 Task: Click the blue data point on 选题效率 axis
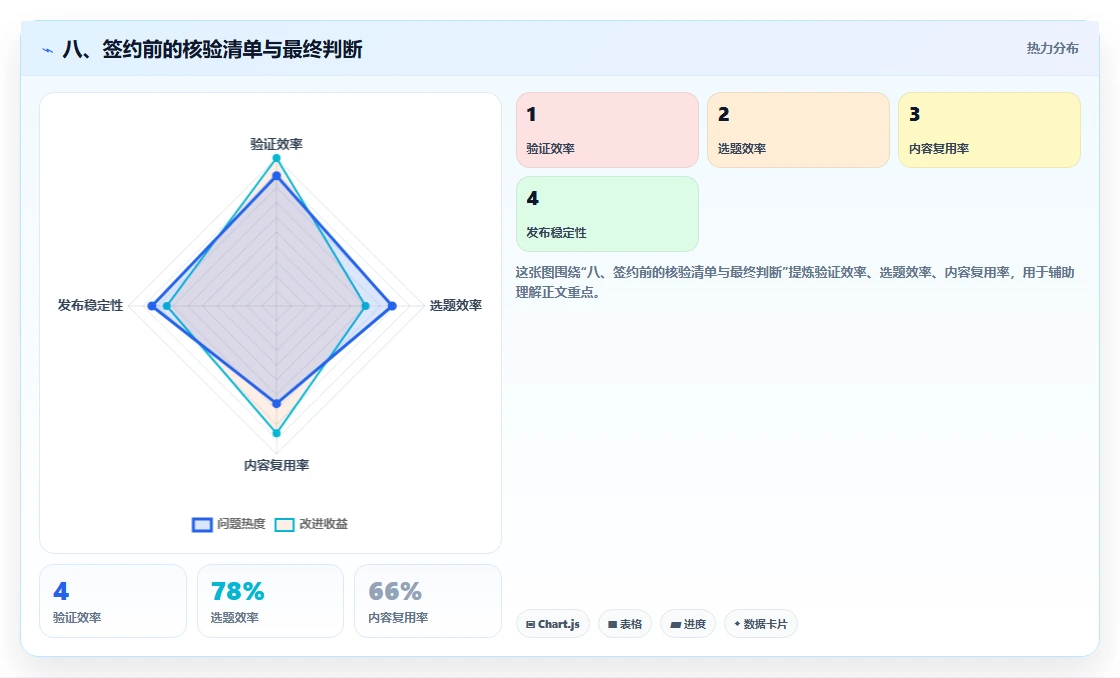[x=392, y=306]
